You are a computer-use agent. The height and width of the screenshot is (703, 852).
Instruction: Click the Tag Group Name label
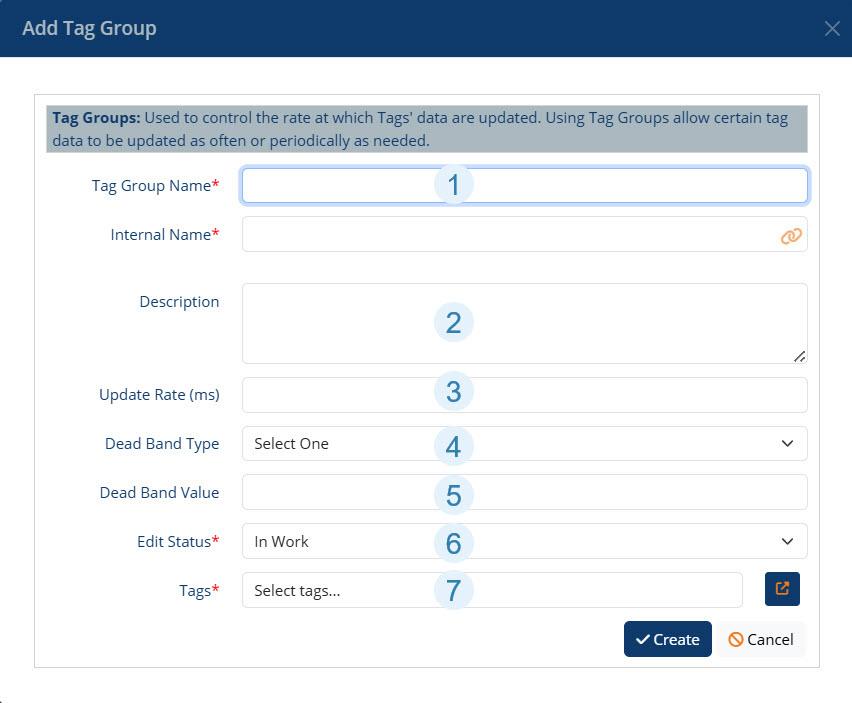click(x=154, y=186)
